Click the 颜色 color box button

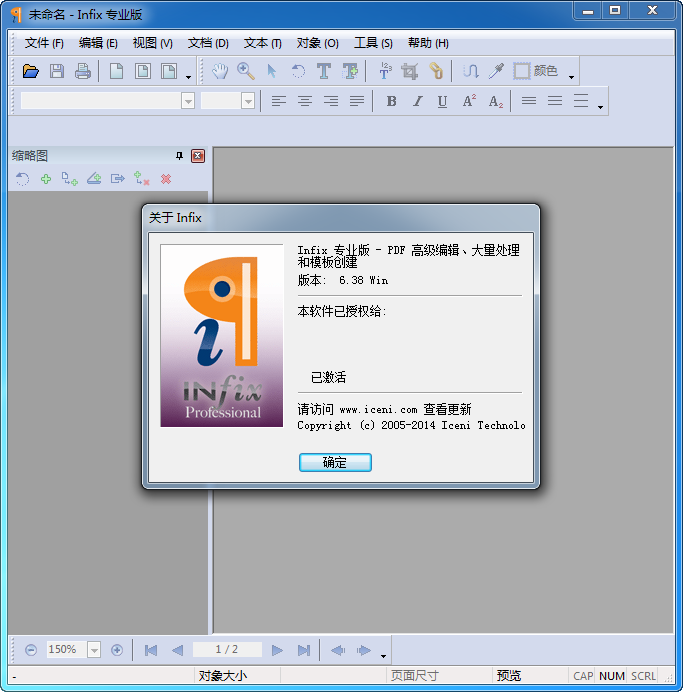[536, 71]
